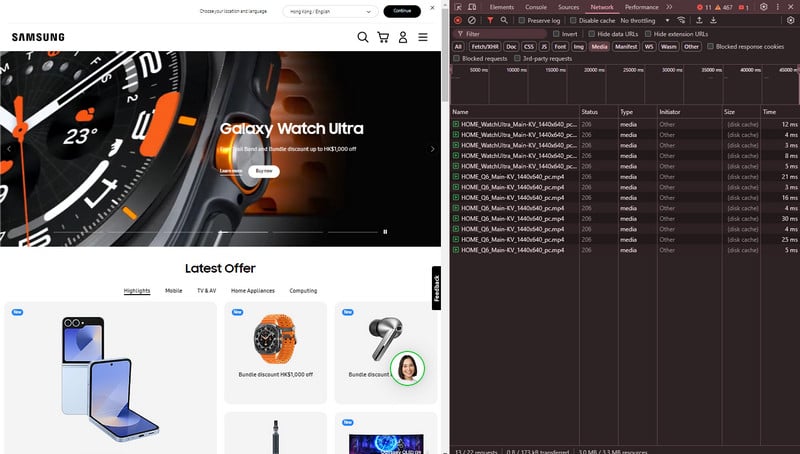Open the live chat agent avatar
The image size is (800, 454).
click(x=407, y=368)
